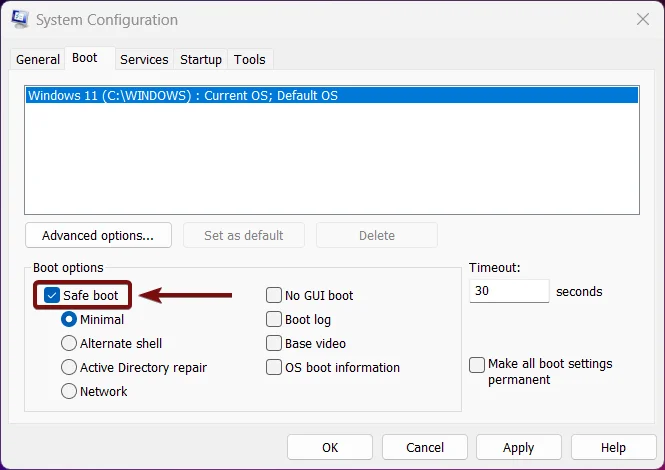Image resolution: width=665 pixels, height=470 pixels.
Task: Click the System Configuration title bar icon
Action: click(20, 19)
